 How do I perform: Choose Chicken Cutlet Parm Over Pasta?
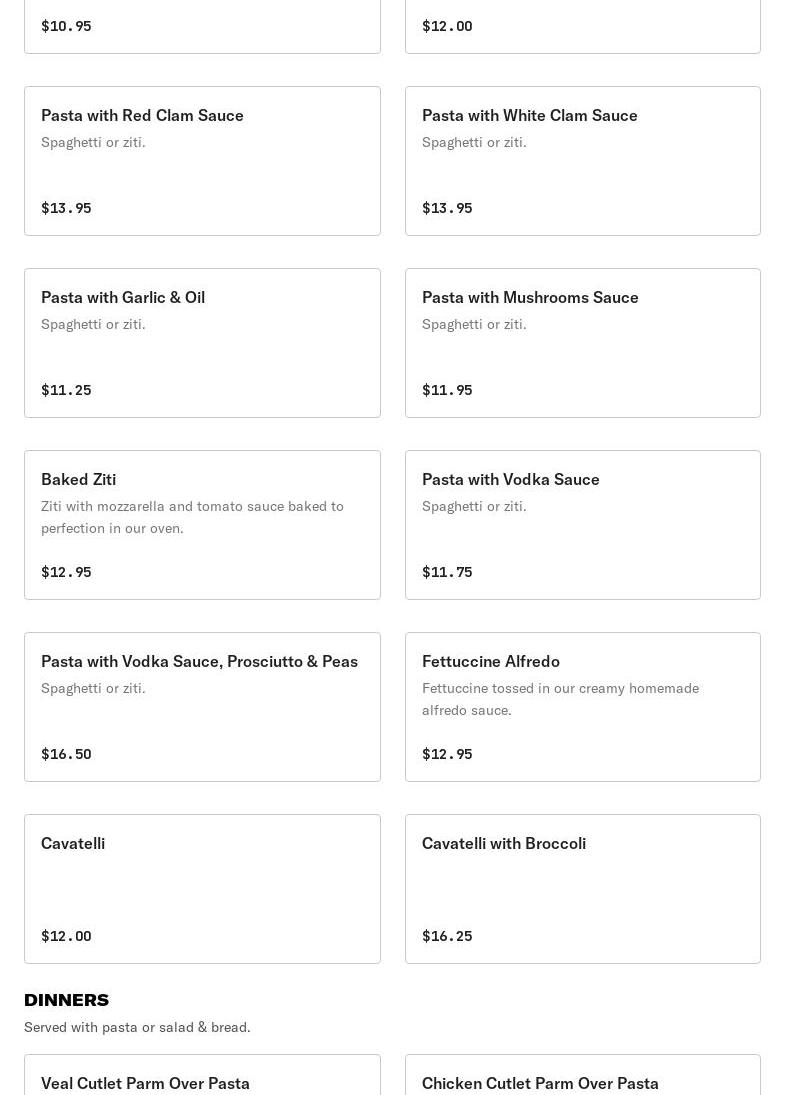pos(582,1078)
